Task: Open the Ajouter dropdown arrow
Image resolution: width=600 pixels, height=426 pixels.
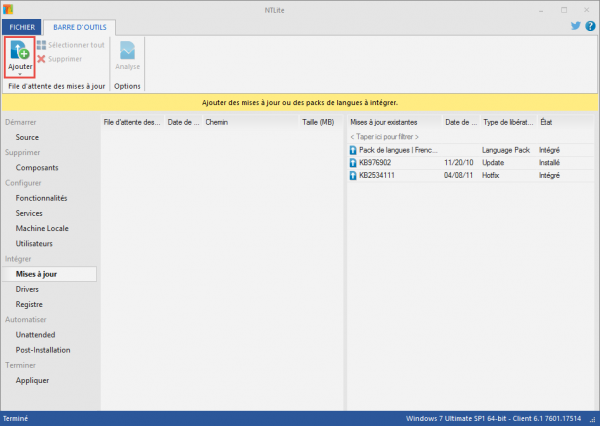Action: click(20, 74)
